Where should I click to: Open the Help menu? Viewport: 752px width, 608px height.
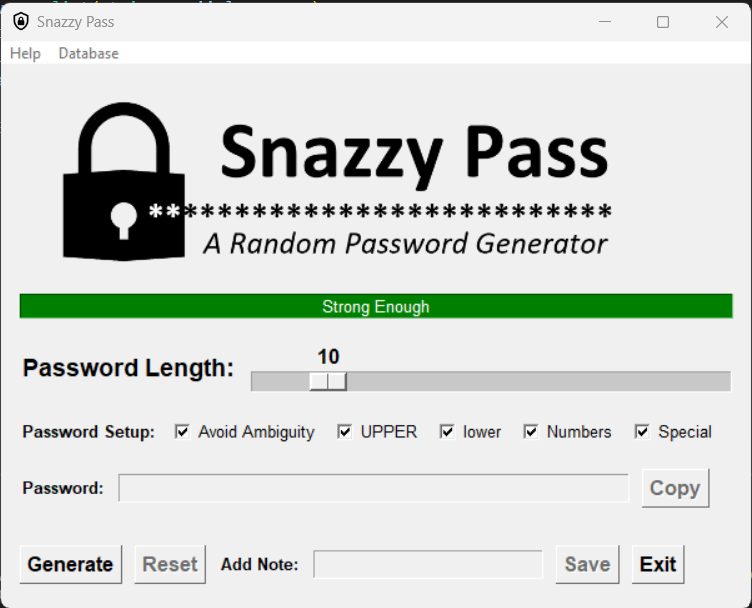(x=25, y=53)
